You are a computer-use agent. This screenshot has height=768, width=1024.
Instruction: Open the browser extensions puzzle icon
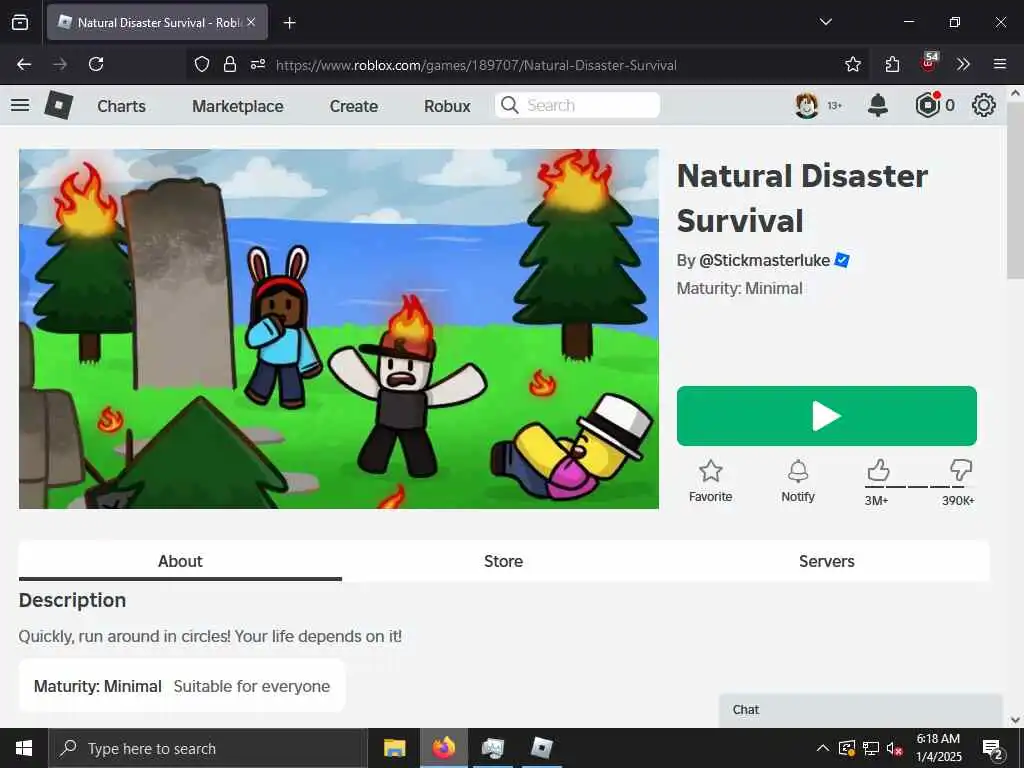[x=892, y=64]
